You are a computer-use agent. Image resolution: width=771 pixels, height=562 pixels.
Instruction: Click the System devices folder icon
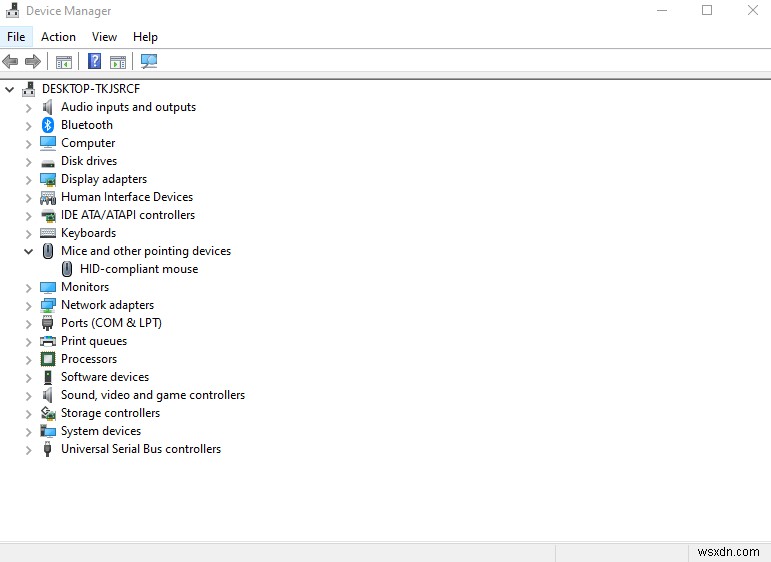click(x=48, y=431)
